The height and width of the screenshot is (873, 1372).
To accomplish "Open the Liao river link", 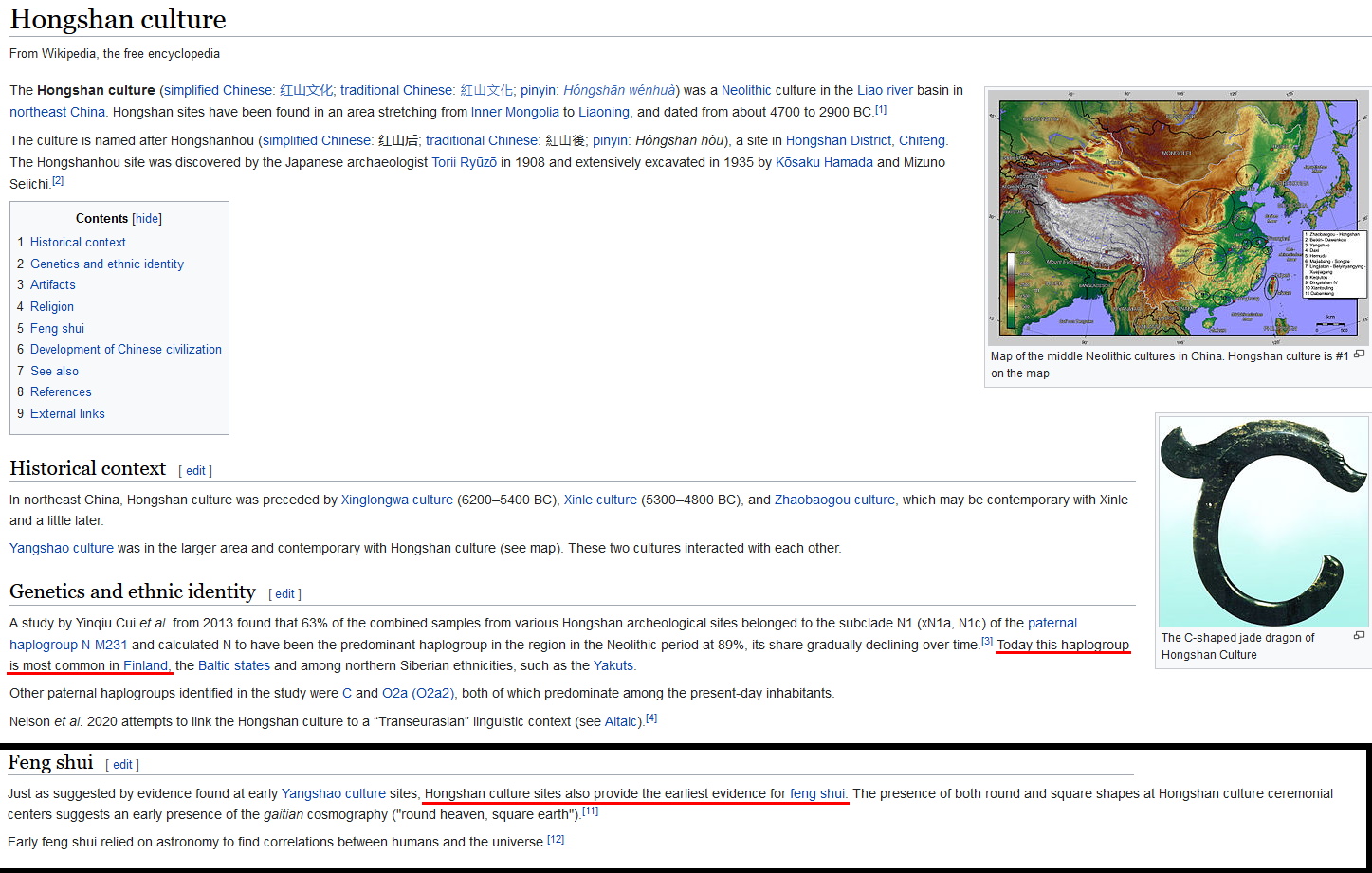I will (885, 91).
